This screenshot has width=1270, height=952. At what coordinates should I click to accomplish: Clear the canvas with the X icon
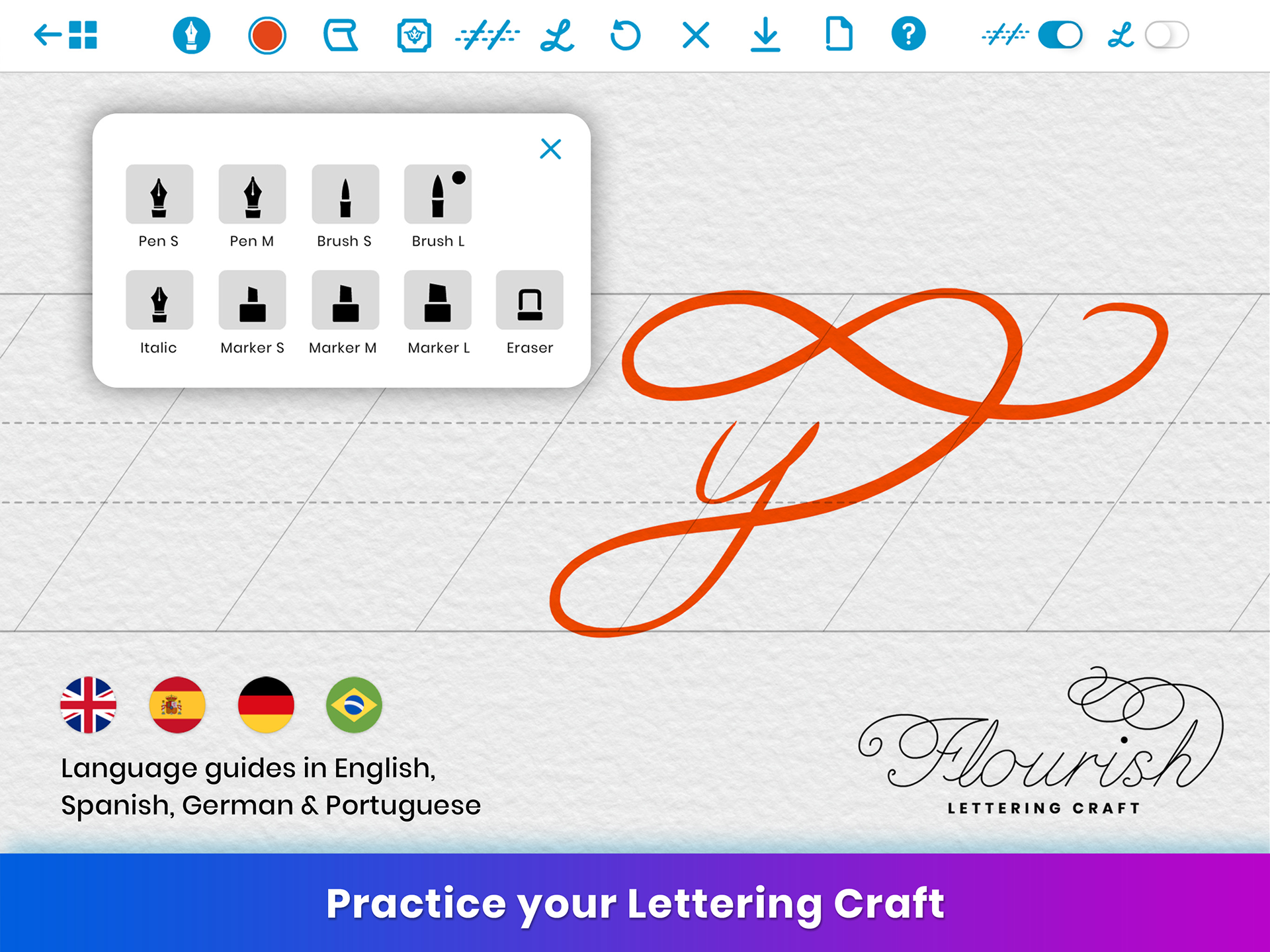point(696,35)
